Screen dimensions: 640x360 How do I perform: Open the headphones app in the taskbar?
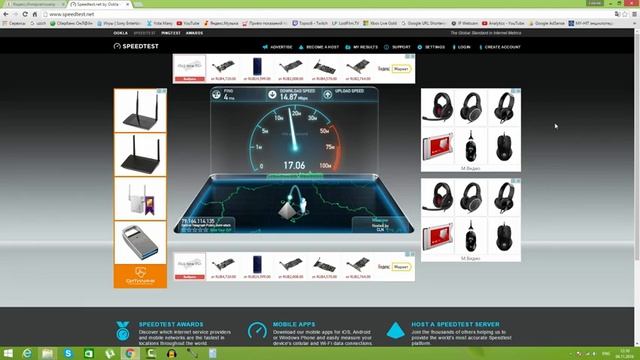click(x=171, y=353)
